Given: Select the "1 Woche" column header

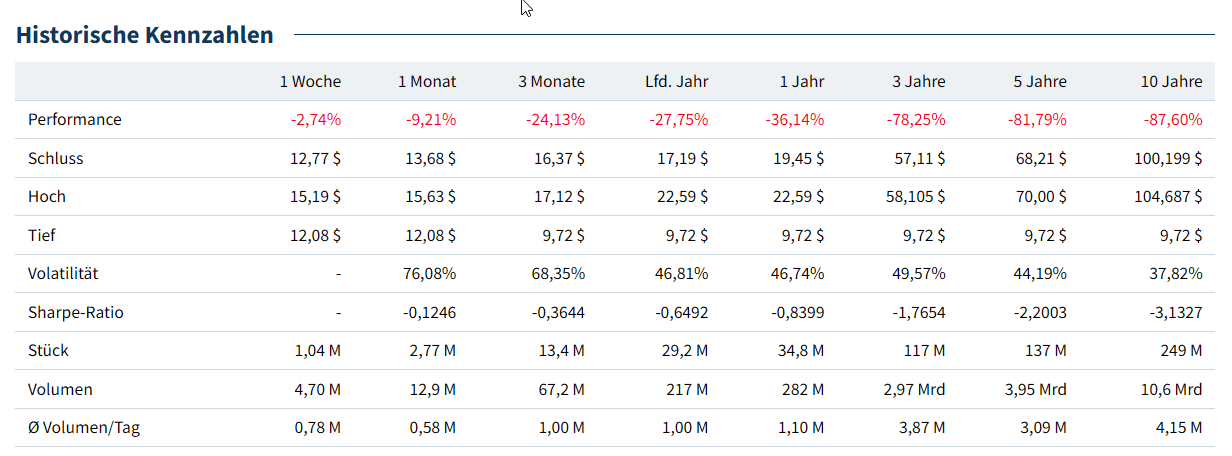Looking at the screenshot, I should 310,82.
